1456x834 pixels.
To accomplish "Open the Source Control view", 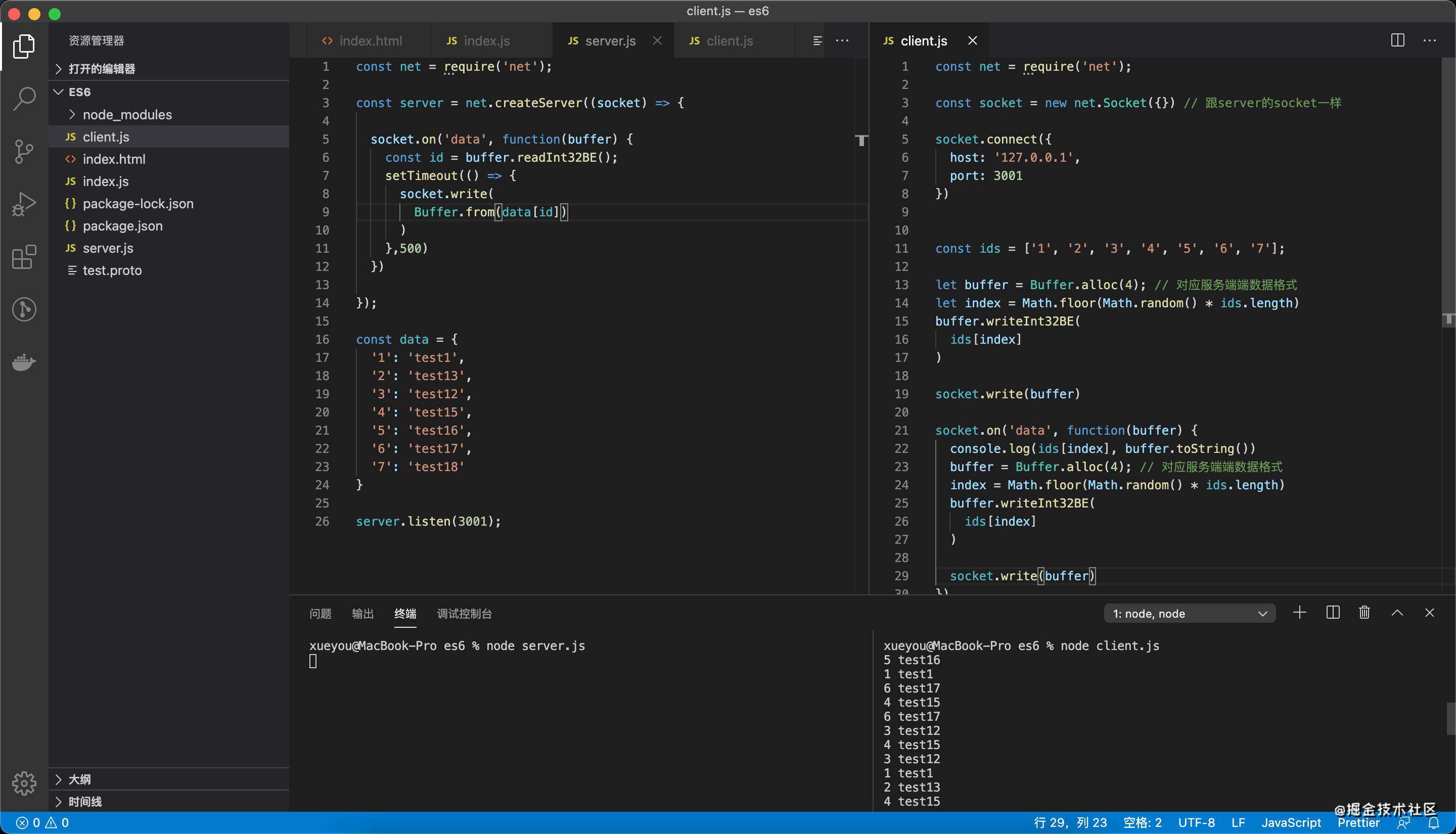I will pos(23,151).
